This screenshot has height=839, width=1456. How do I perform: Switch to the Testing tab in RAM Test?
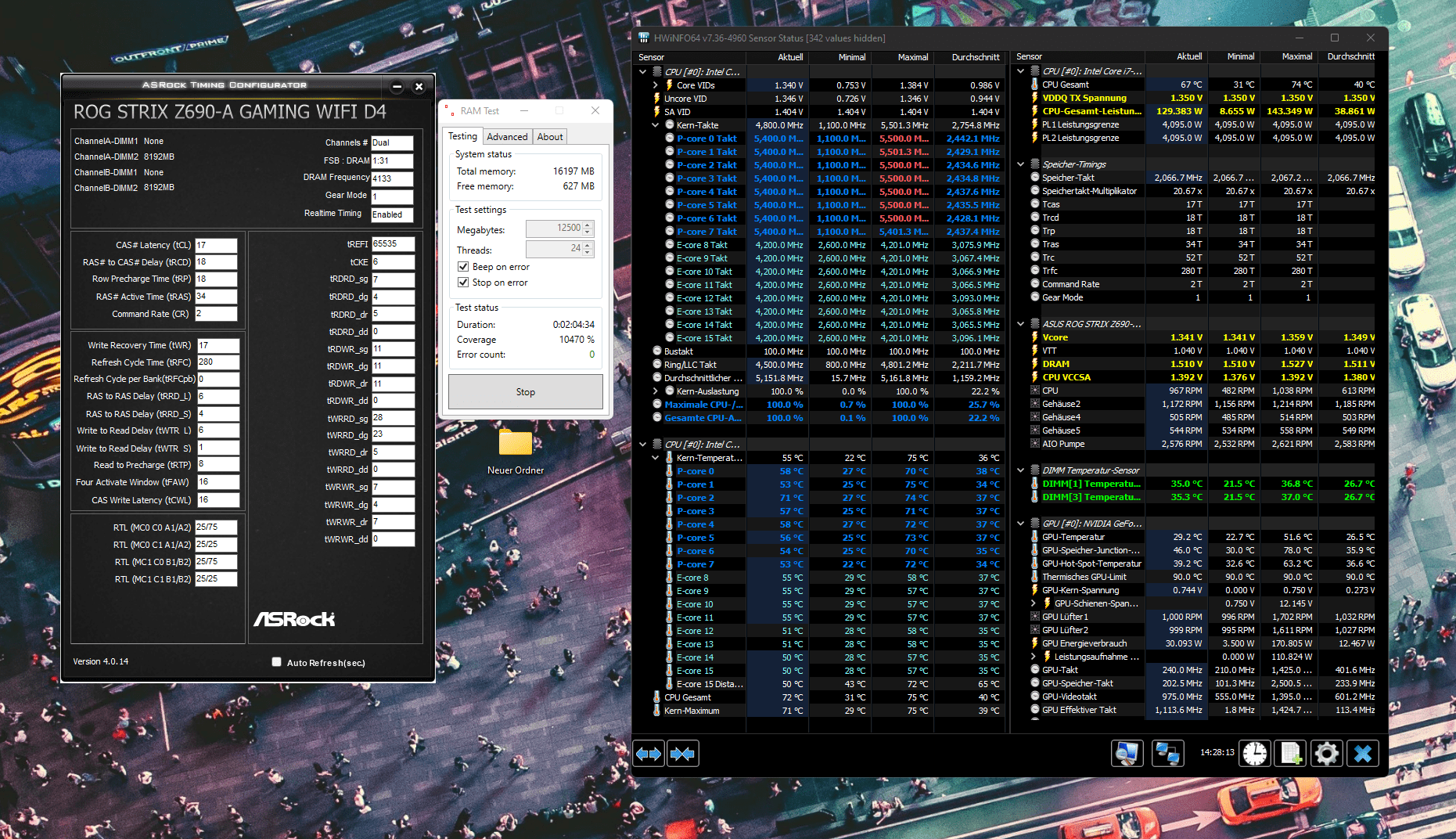click(x=462, y=136)
